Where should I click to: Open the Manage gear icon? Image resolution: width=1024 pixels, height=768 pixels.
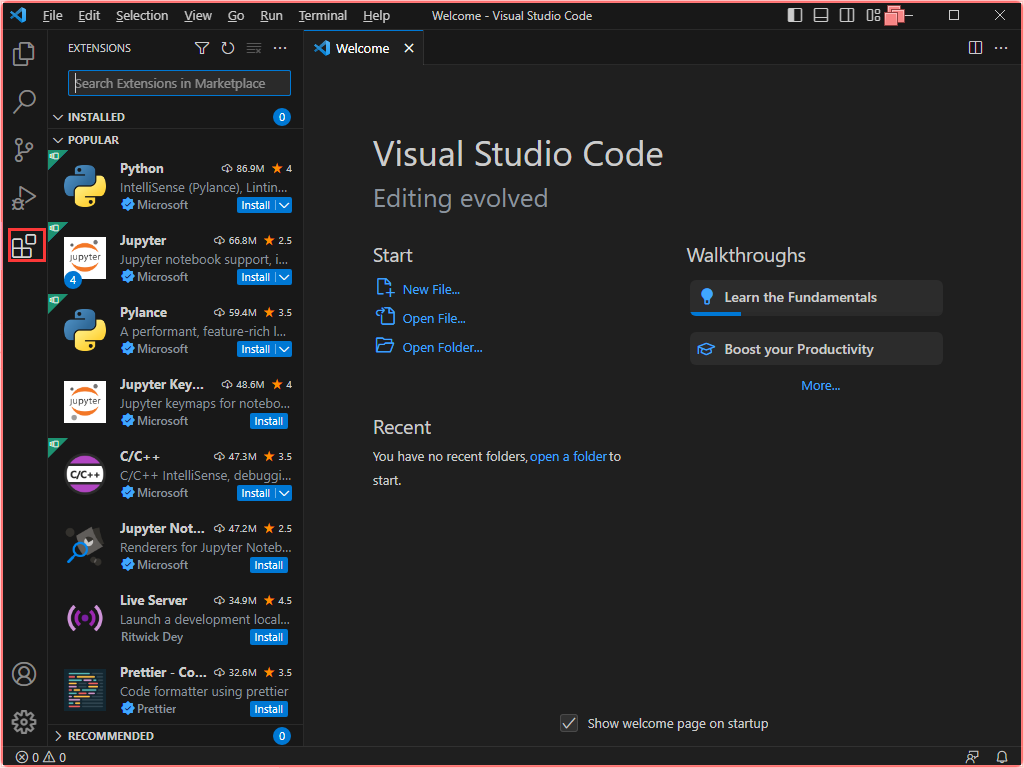(24, 722)
